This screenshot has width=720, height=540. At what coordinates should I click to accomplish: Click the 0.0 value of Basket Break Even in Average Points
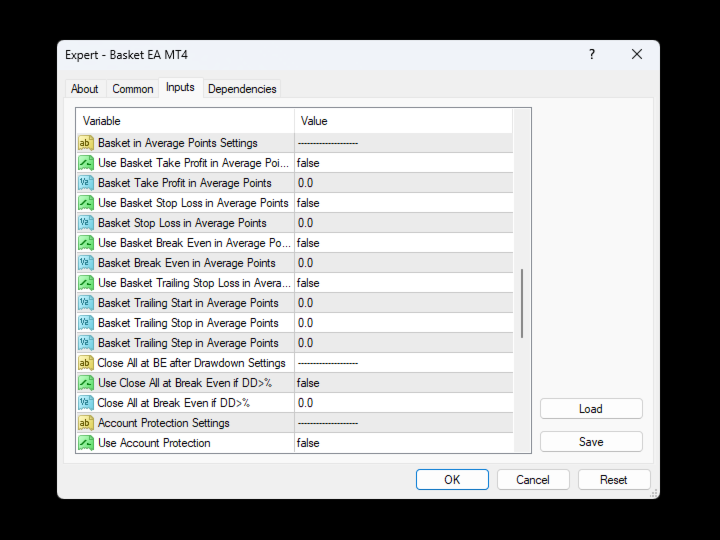point(305,263)
